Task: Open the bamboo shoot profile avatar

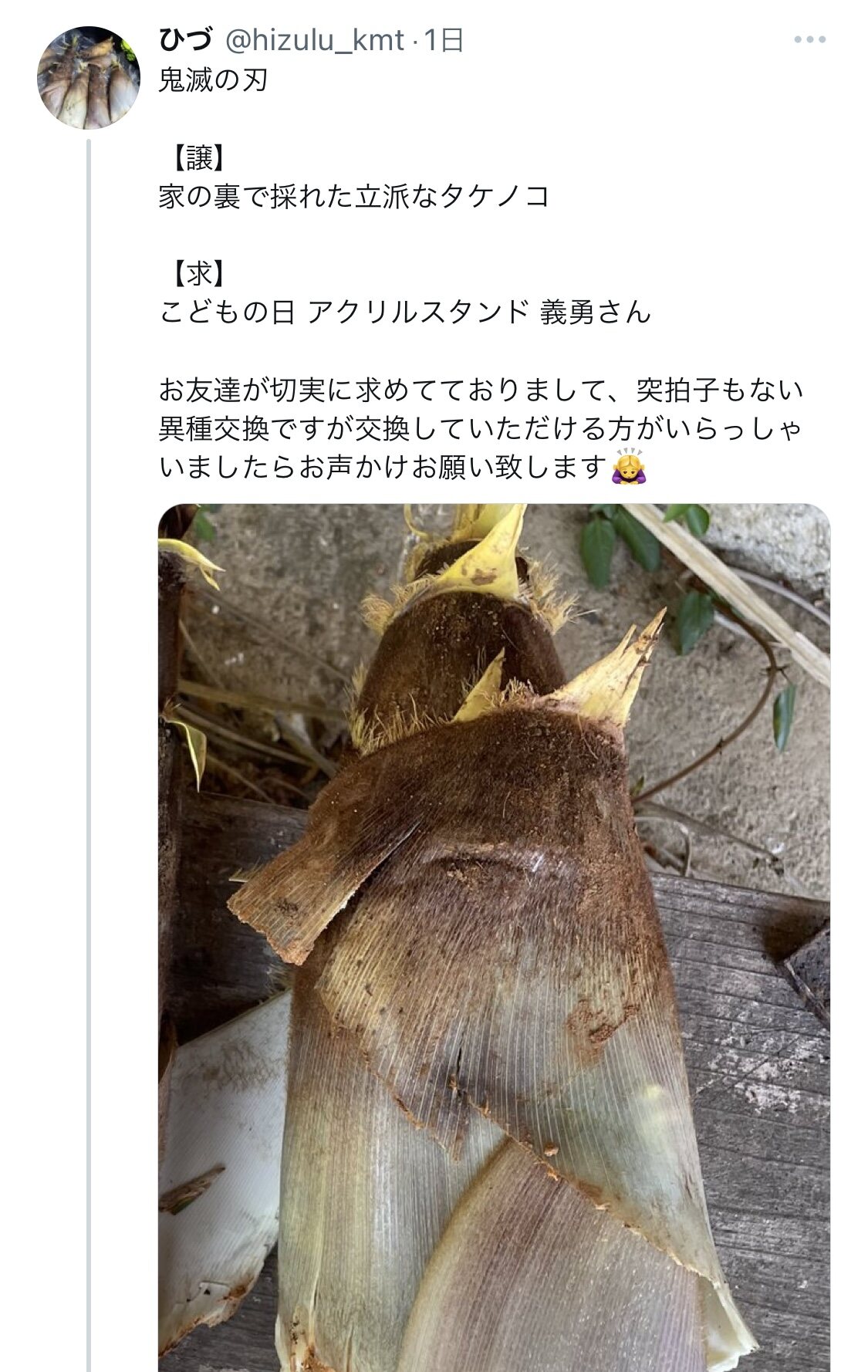Action: tap(89, 77)
